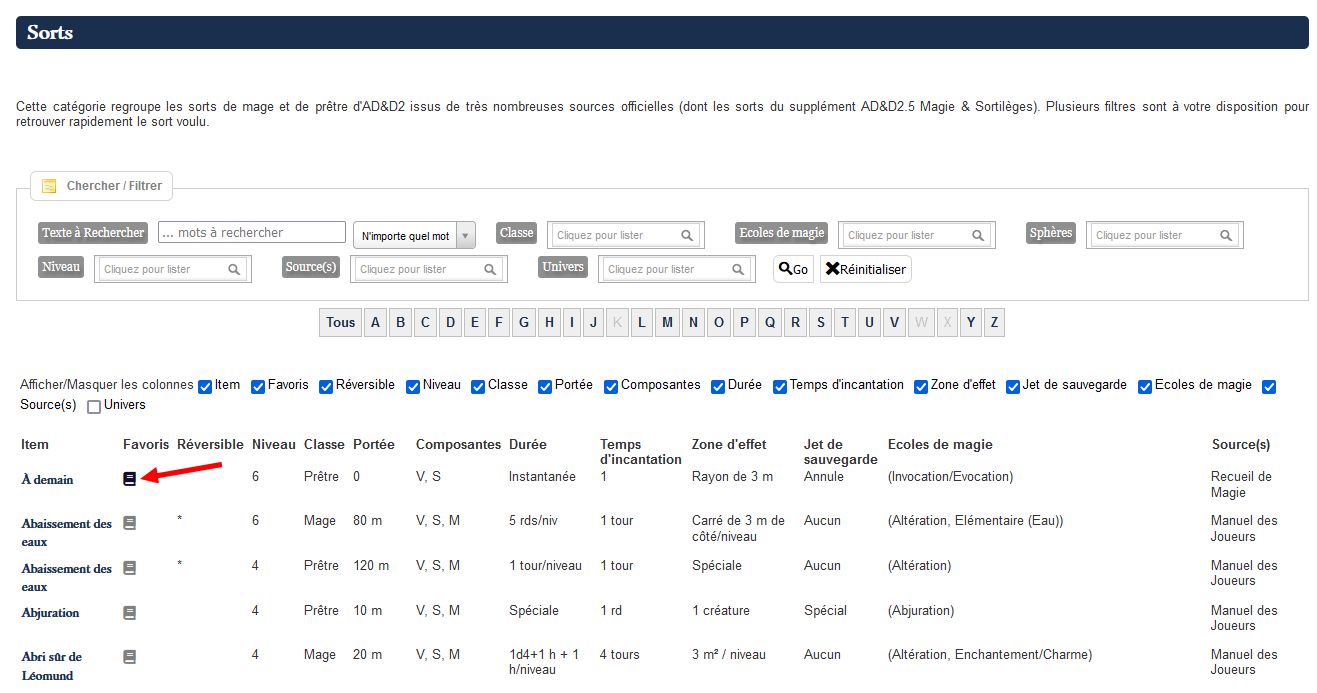Viewport: 1317px width, 693px height.
Task: Open the Abjuration spell link
Action: tap(50, 613)
